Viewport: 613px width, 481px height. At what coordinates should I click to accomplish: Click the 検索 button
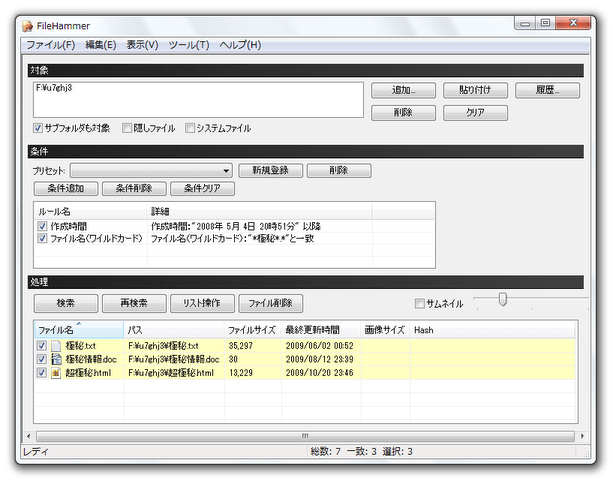pyautogui.click(x=66, y=303)
